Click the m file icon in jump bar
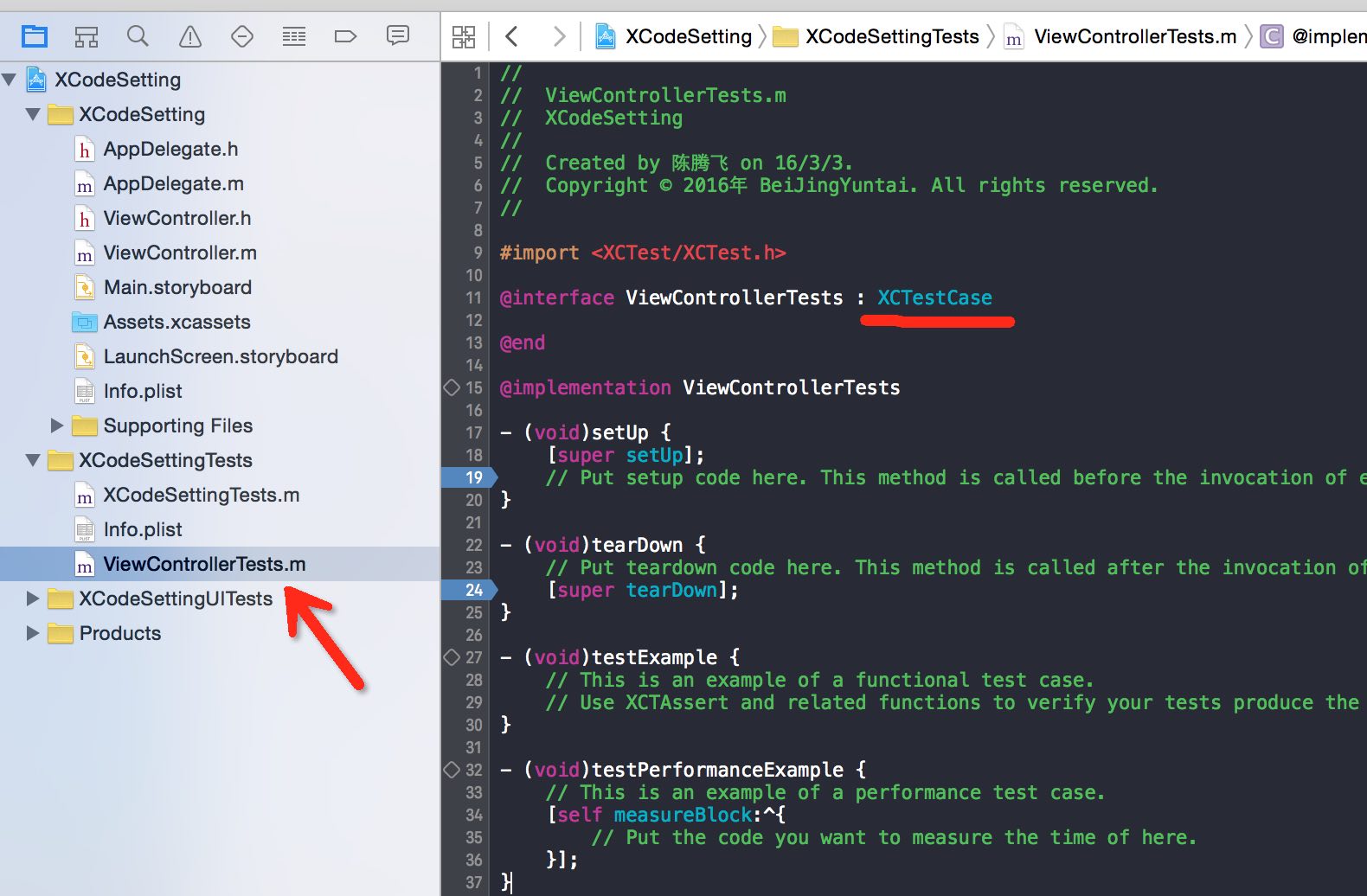Viewport: 1367px width, 896px height. [1013, 36]
